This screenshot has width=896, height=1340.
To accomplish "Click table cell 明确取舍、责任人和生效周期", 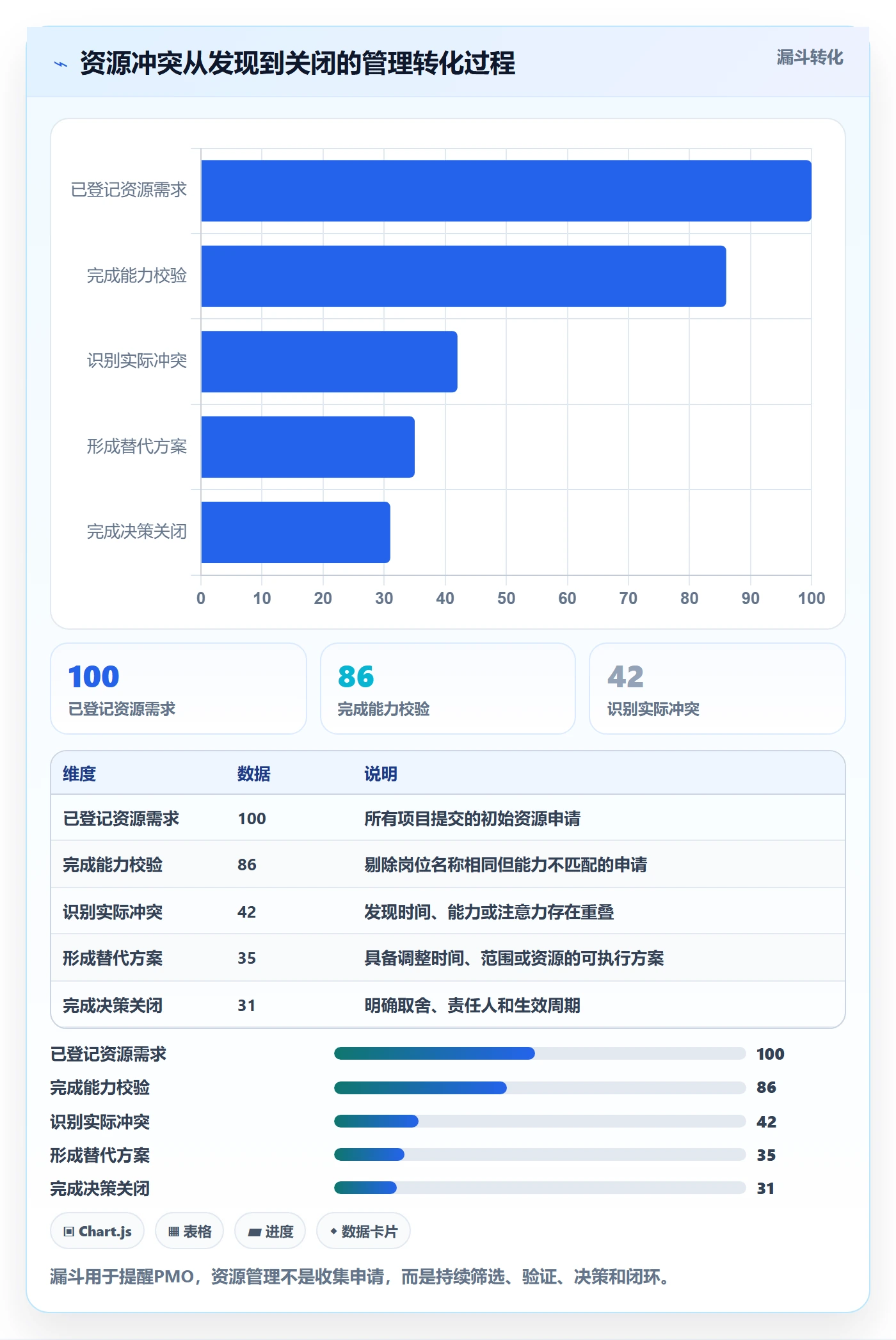I will tap(472, 1005).
